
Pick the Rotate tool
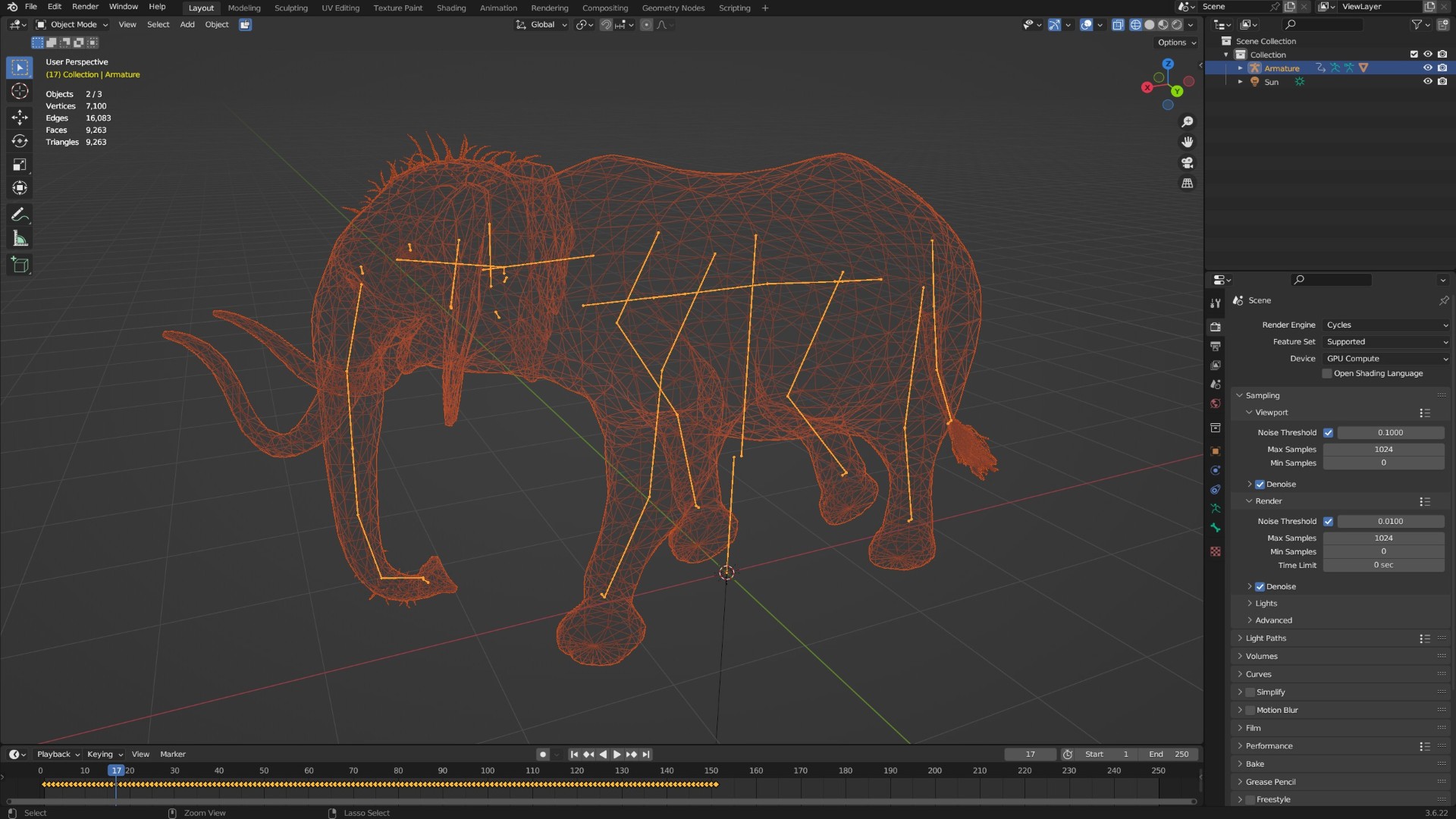(20, 141)
